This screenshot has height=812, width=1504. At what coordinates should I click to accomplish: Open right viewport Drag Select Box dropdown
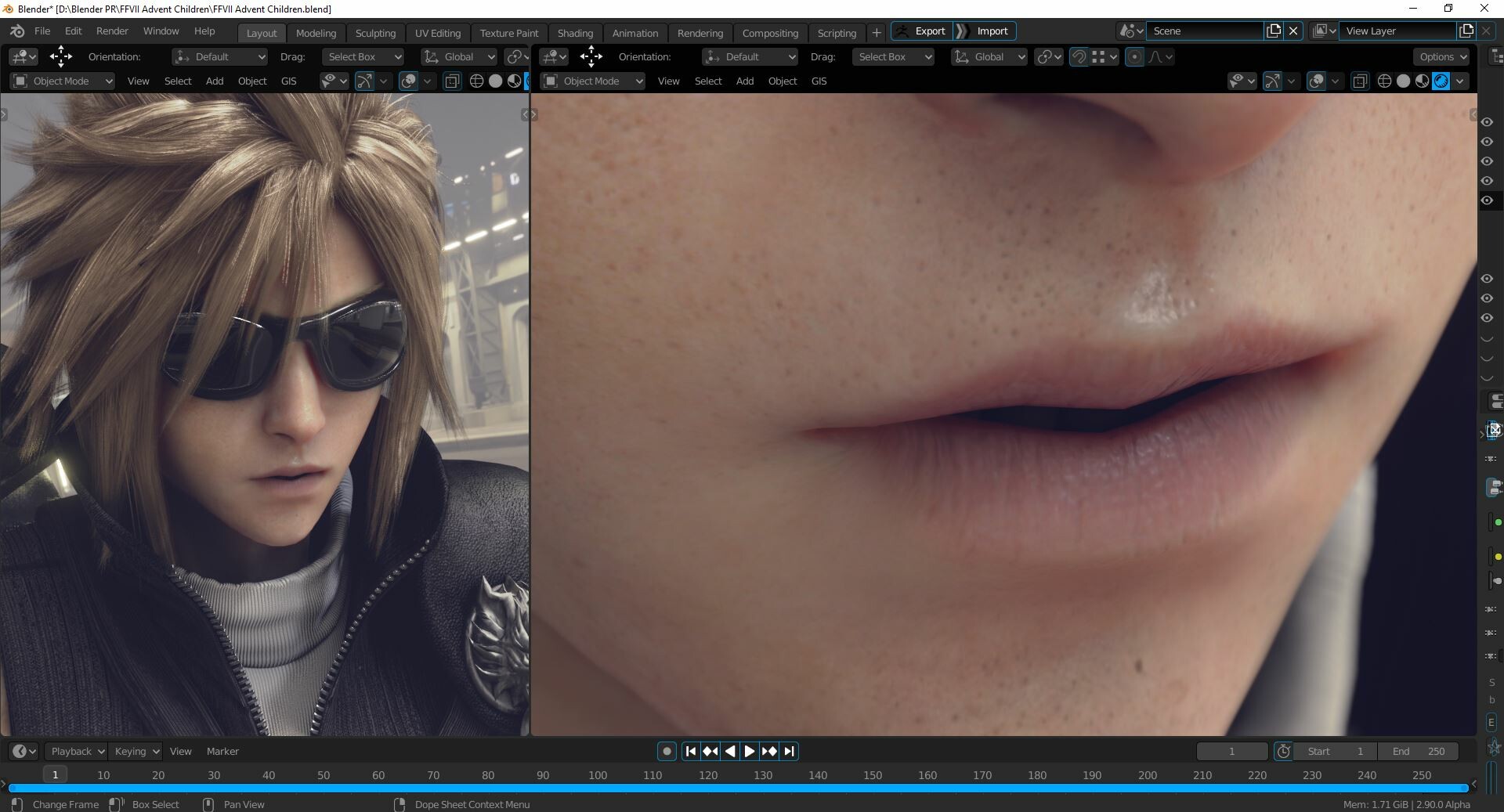click(893, 56)
